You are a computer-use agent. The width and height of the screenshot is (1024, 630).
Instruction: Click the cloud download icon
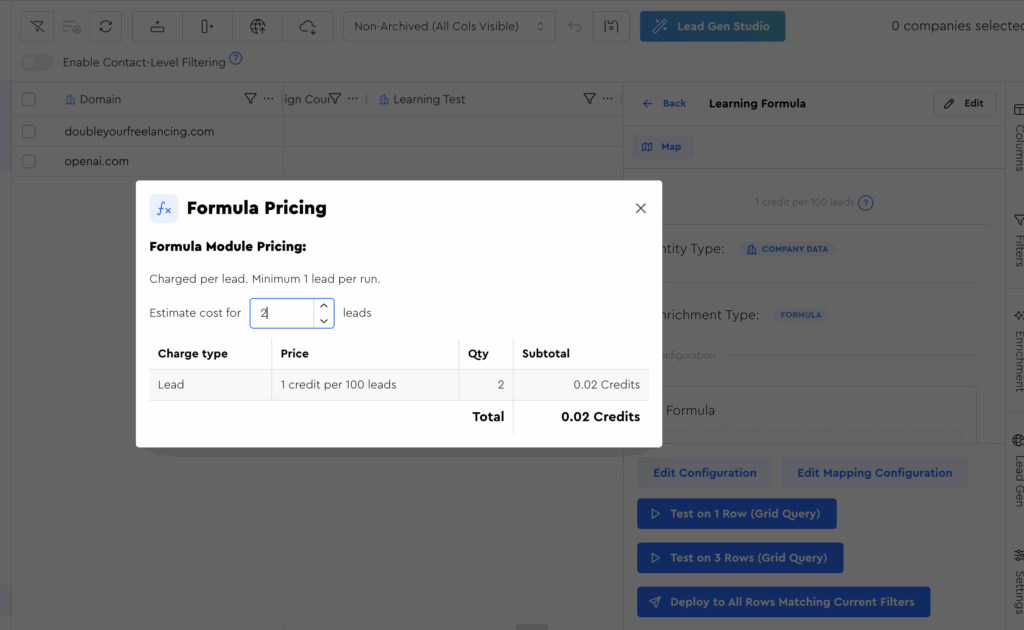(308, 26)
